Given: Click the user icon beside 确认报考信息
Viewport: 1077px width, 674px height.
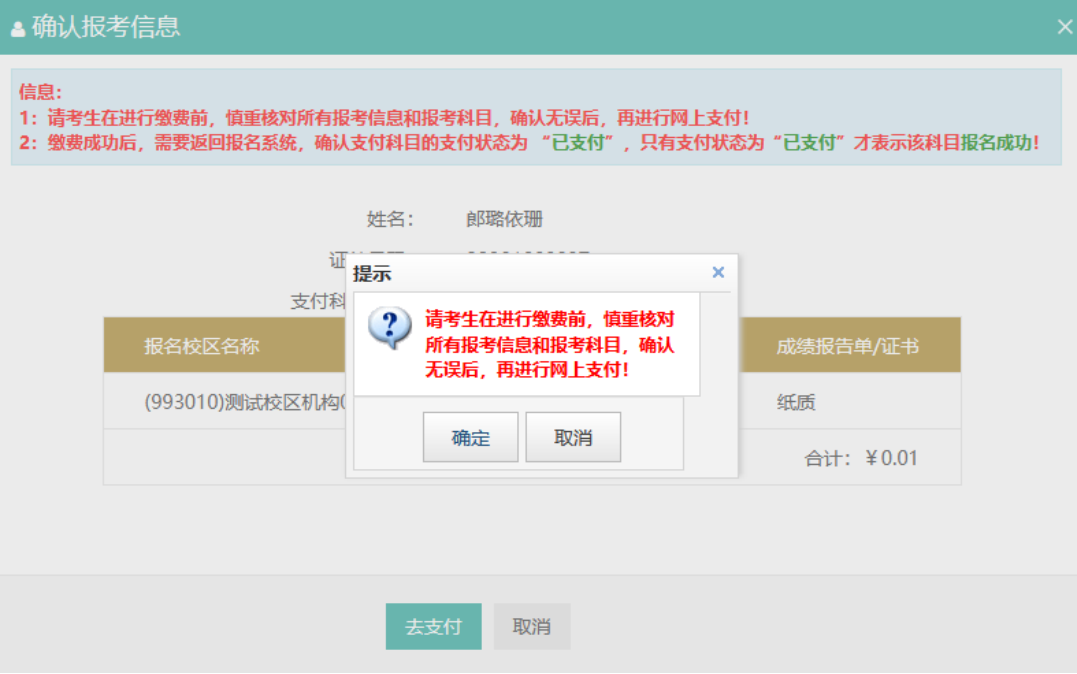Looking at the screenshot, I should 18,29.
